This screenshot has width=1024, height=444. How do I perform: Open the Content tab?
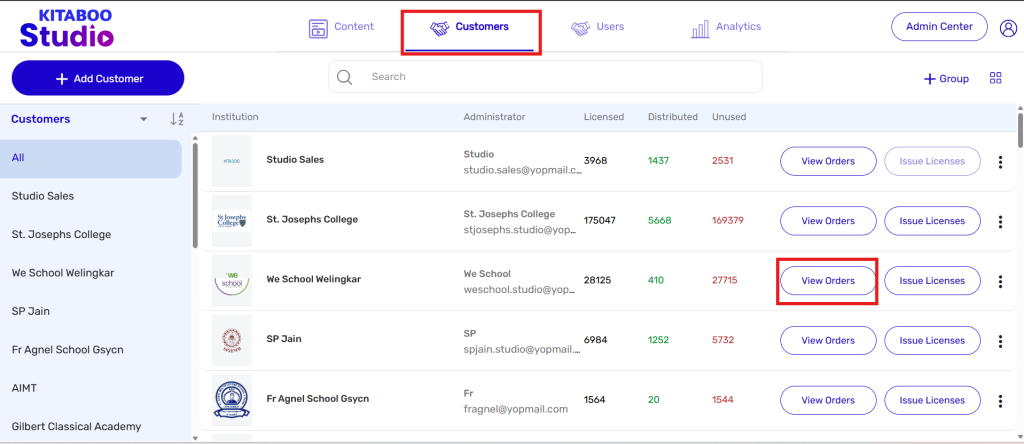coord(342,27)
